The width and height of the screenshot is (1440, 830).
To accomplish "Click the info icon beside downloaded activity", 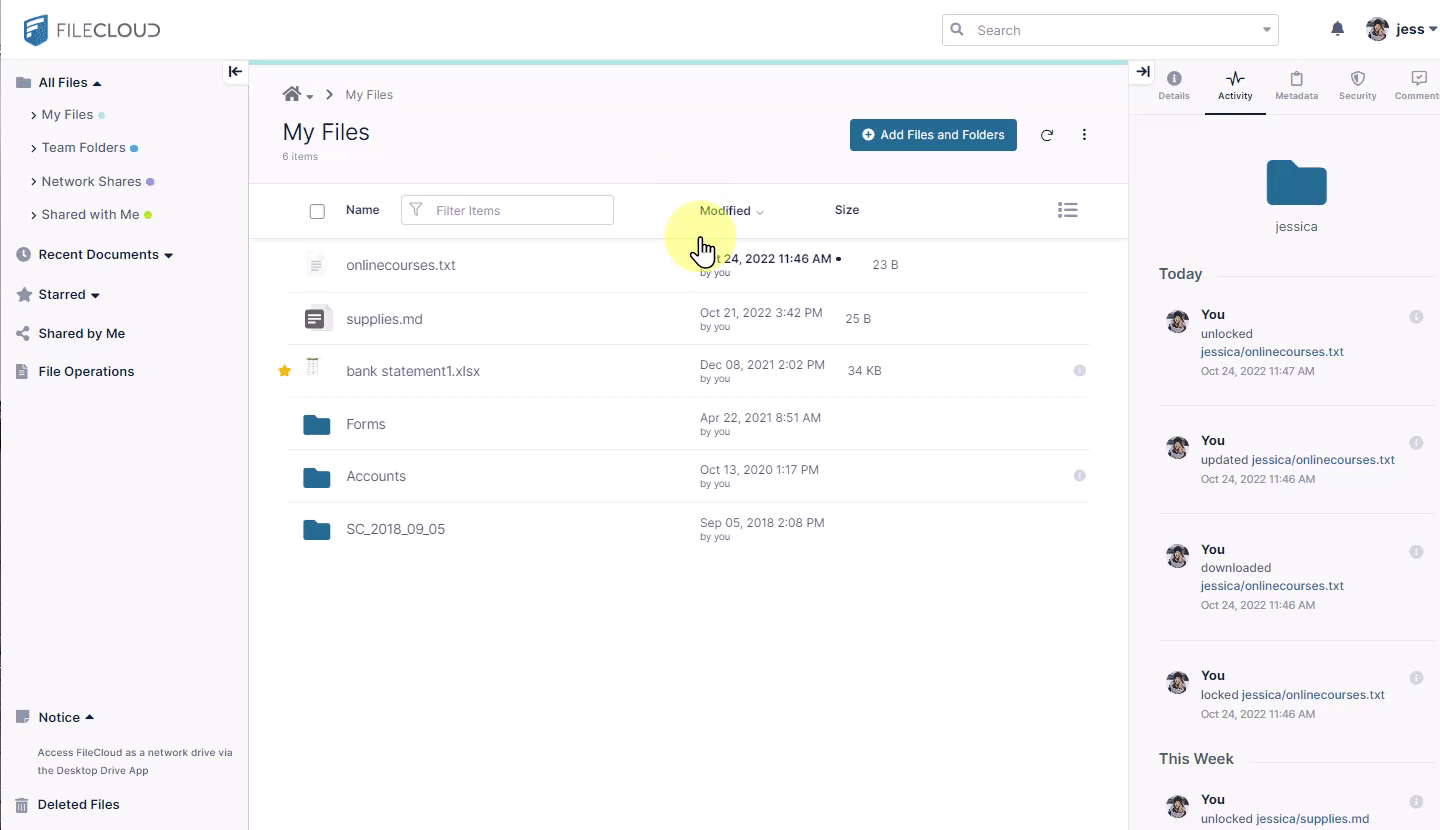I will tap(1416, 552).
